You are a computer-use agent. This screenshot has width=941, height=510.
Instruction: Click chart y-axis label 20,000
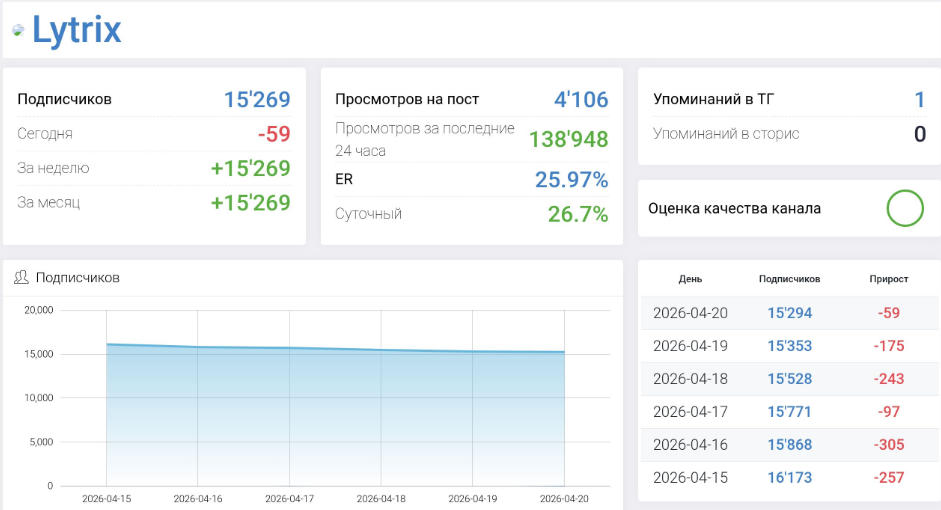[x=38, y=310]
